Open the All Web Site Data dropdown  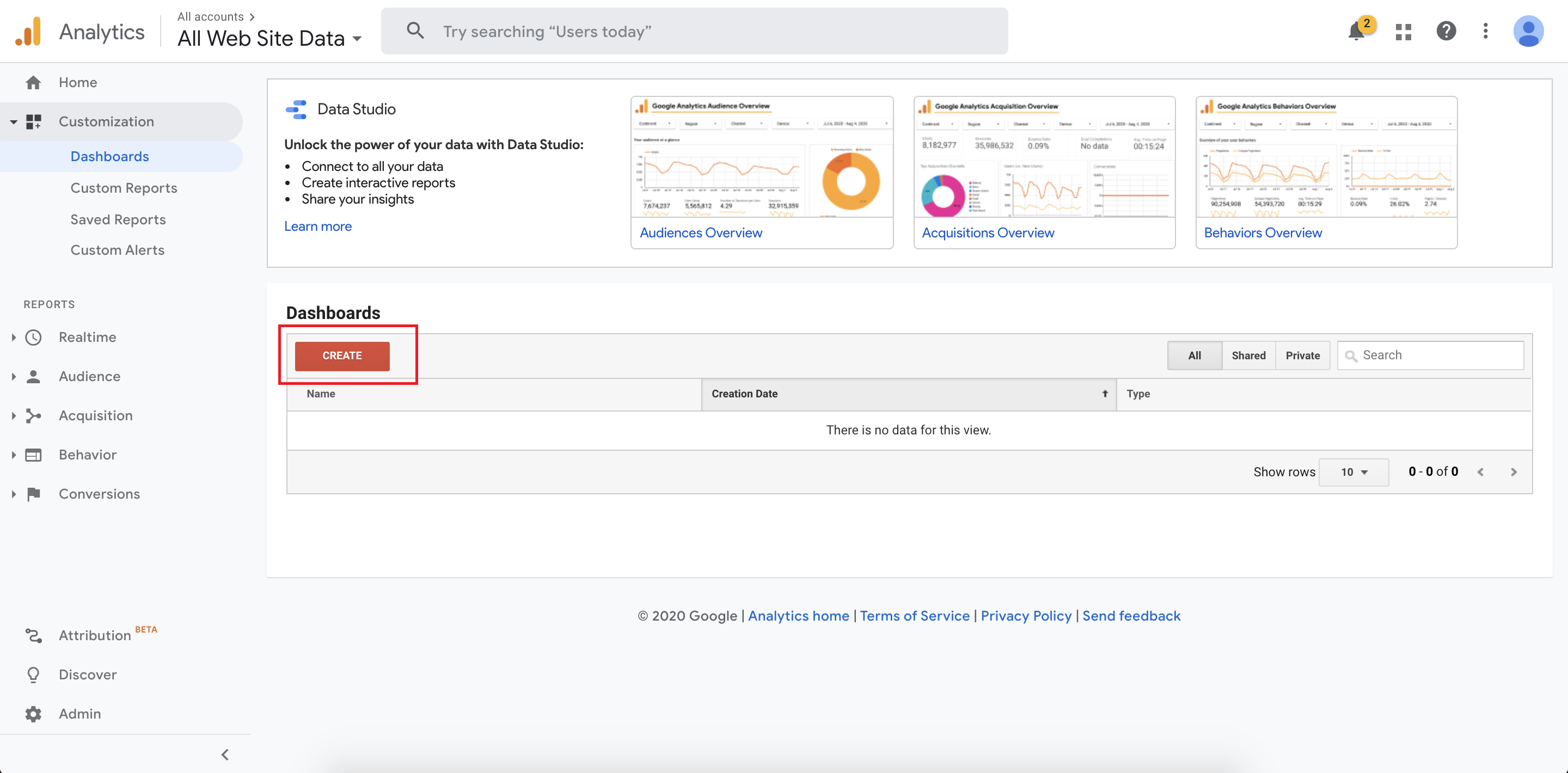[x=269, y=38]
